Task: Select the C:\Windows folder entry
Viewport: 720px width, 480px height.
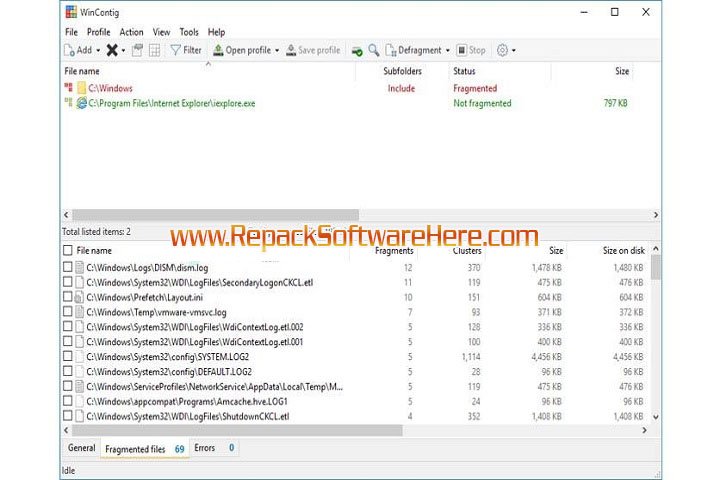Action: (110, 88)
